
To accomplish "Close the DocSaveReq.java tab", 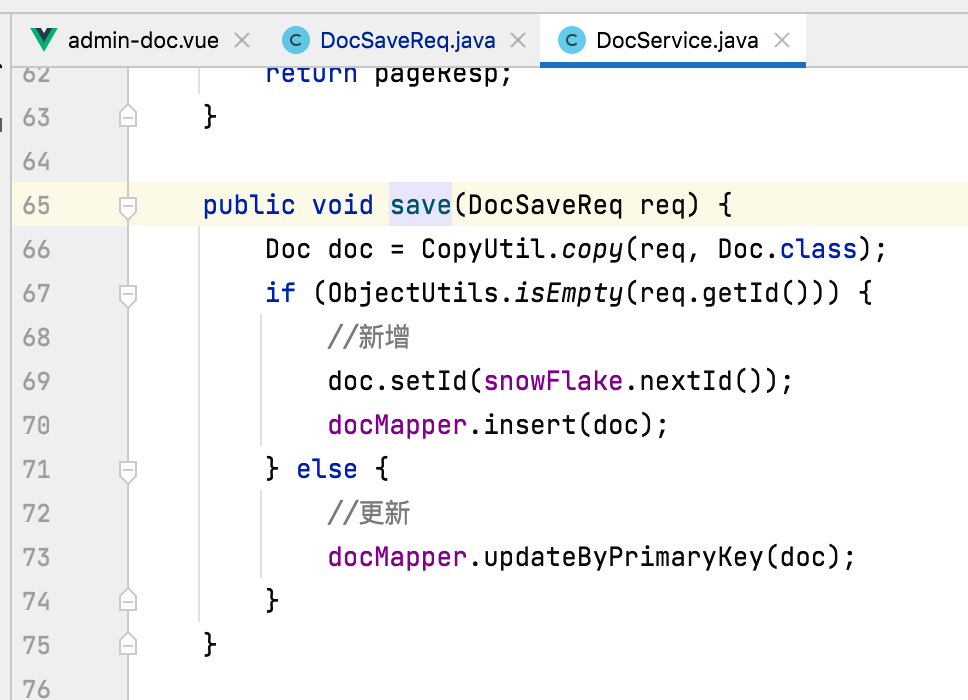I will (519, 41).
